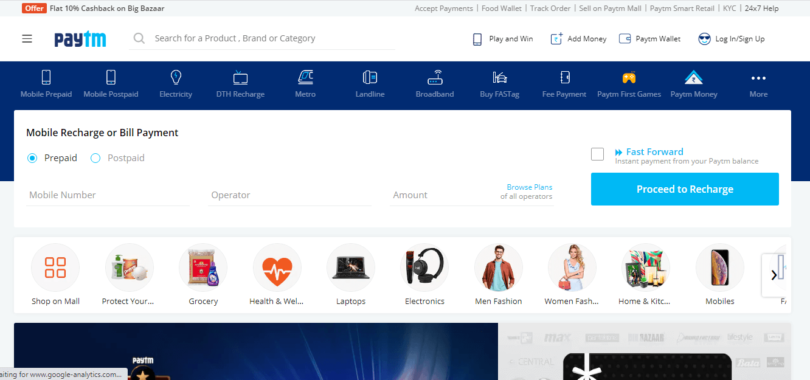The height and width of the screenshot is (380, 810).
Task: Open the Operator dropdown field
Action: click(289, 195)
